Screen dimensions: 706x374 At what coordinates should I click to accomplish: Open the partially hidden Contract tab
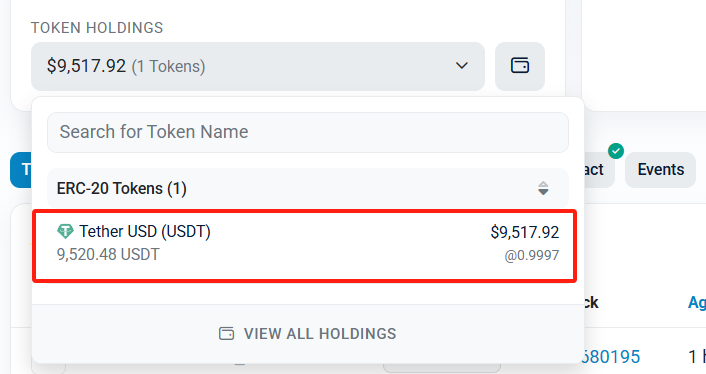click(x=599, y=170)
